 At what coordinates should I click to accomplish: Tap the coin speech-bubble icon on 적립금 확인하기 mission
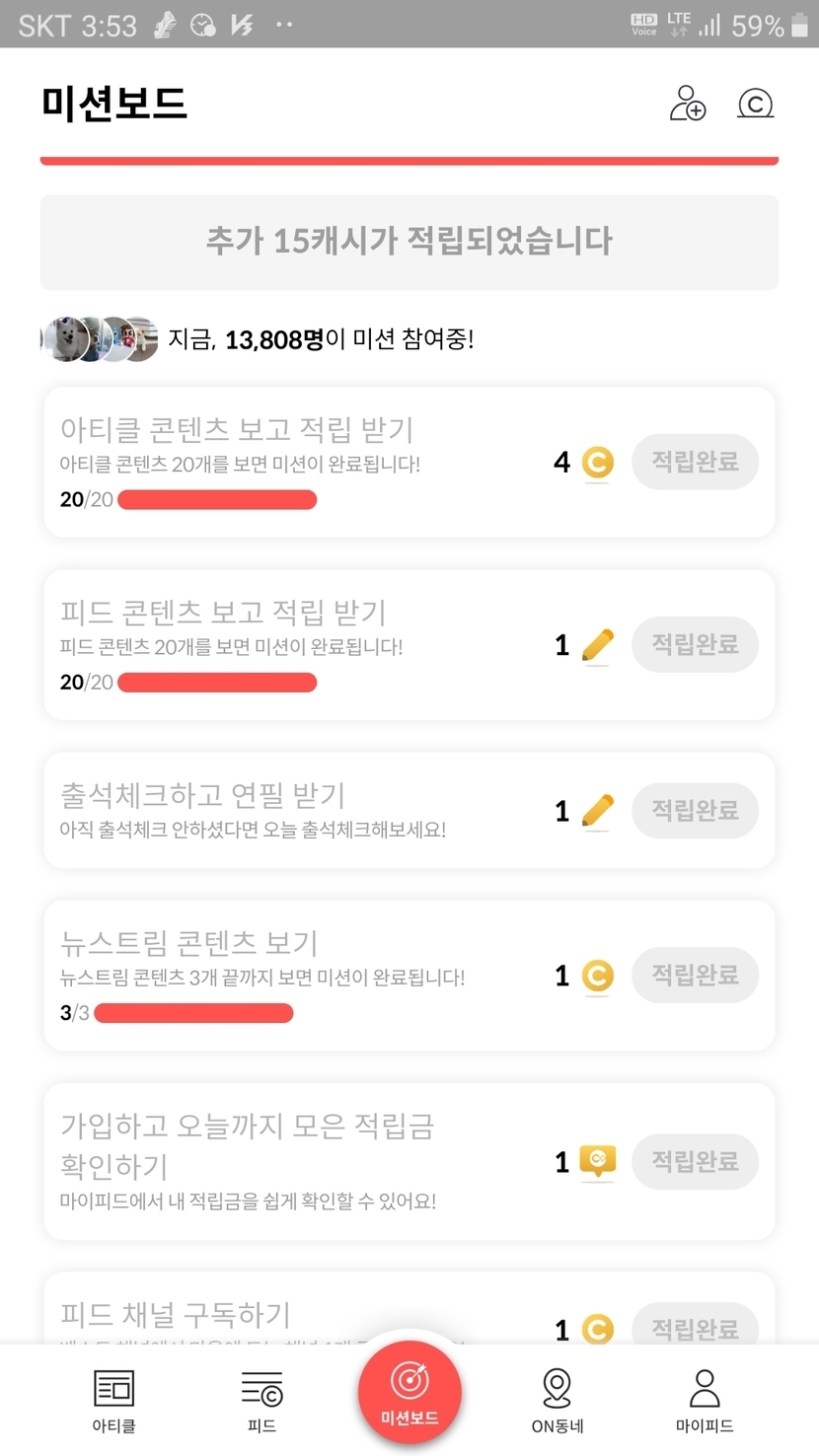597,1161
